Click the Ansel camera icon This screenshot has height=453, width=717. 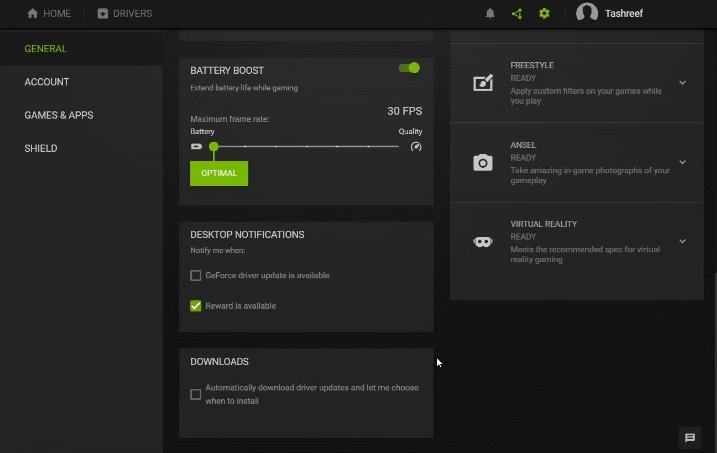tap(482, 162)
